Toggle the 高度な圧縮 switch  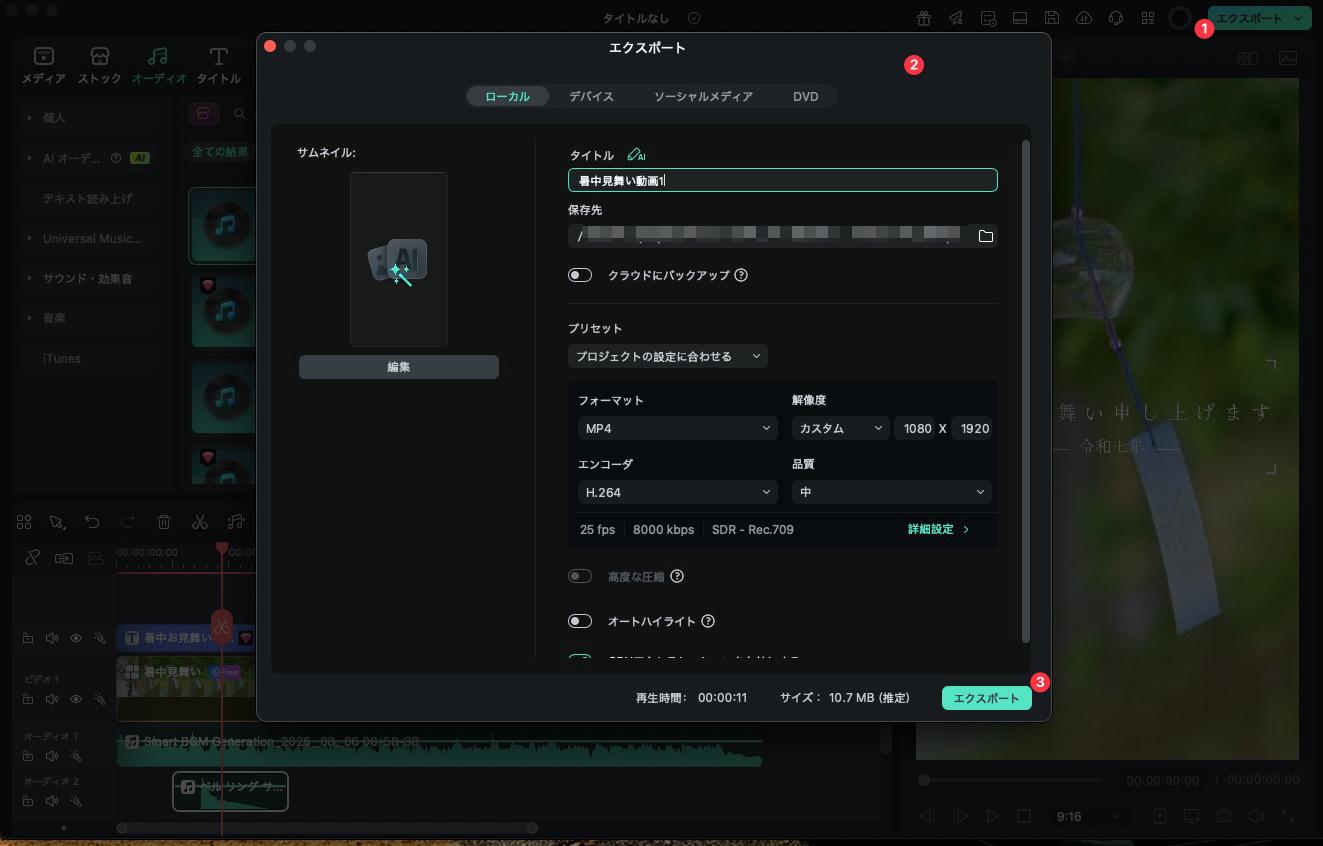(580, 576)
